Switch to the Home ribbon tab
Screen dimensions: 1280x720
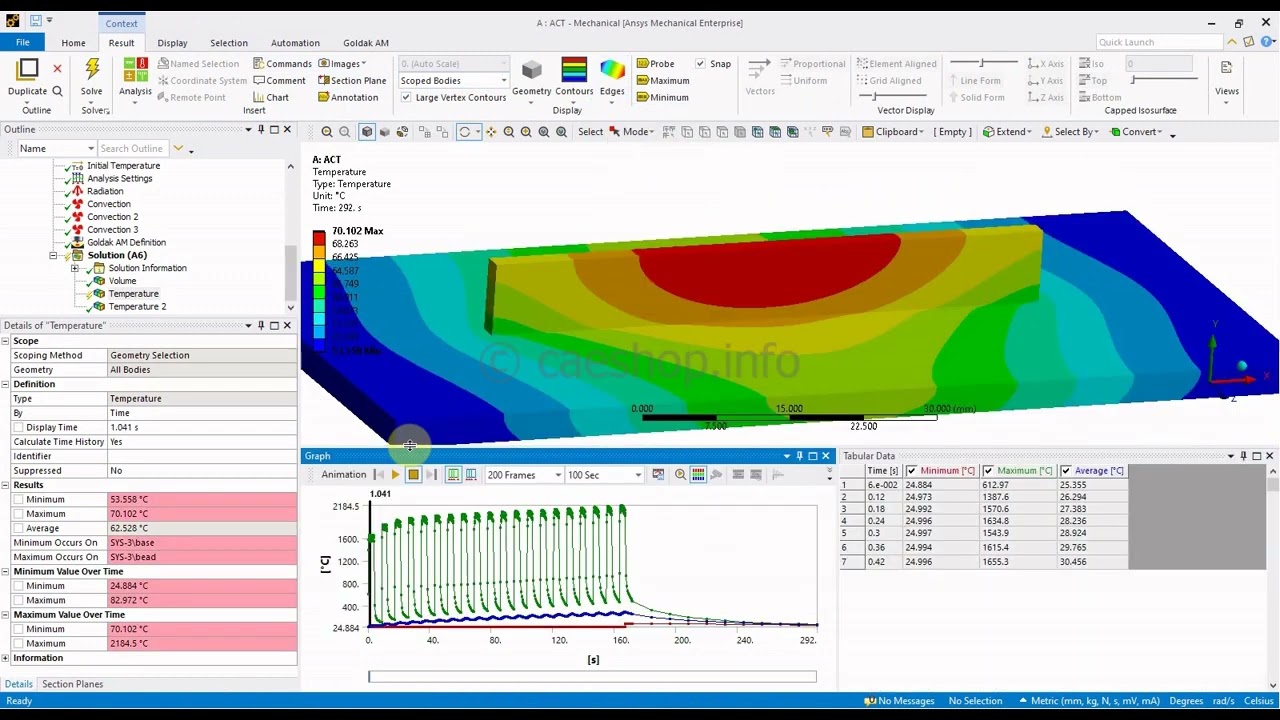click(73, 43)
